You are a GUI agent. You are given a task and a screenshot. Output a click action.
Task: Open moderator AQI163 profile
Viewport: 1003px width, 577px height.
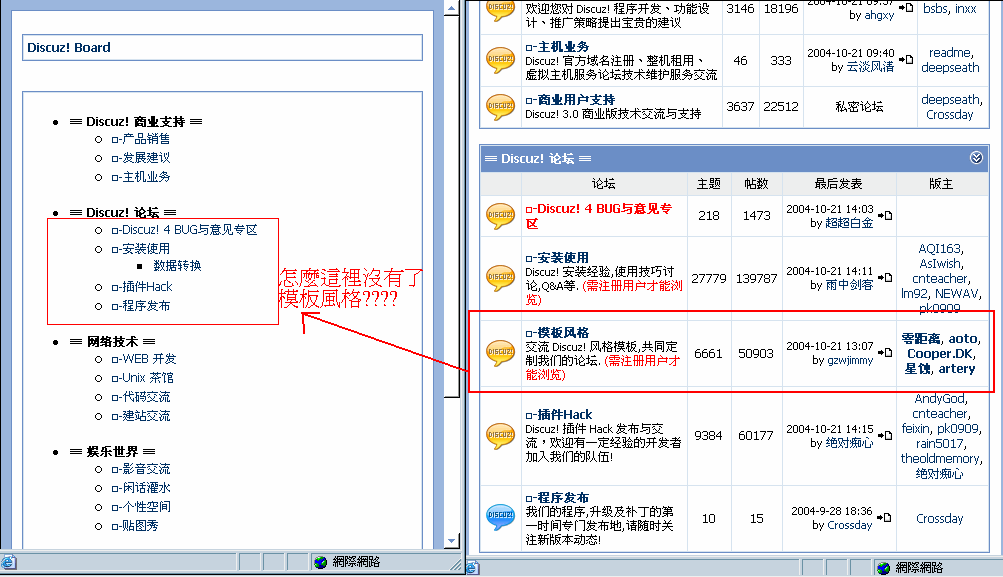pyautogui.click(x=939, y=249)
